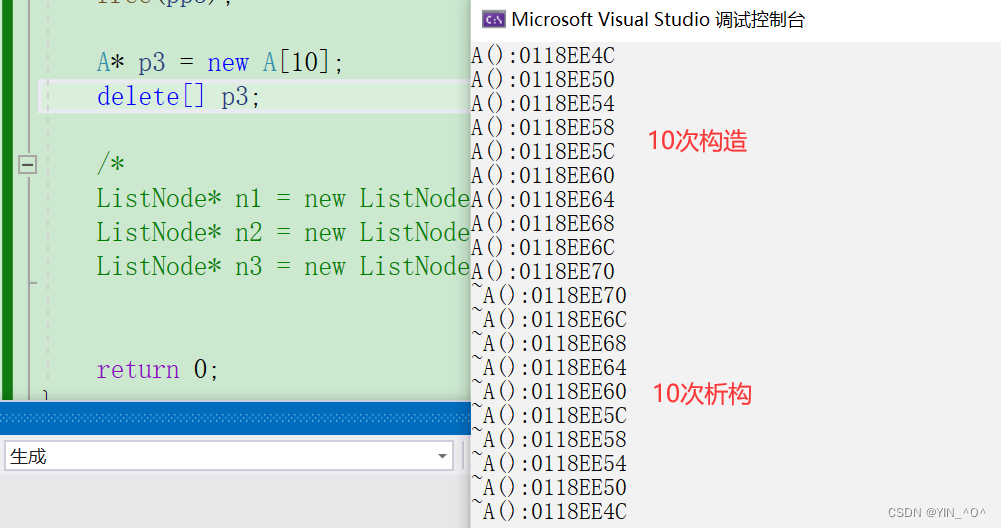
Task: Click the first output line A():0118EE4C
Action: (542, 56)
